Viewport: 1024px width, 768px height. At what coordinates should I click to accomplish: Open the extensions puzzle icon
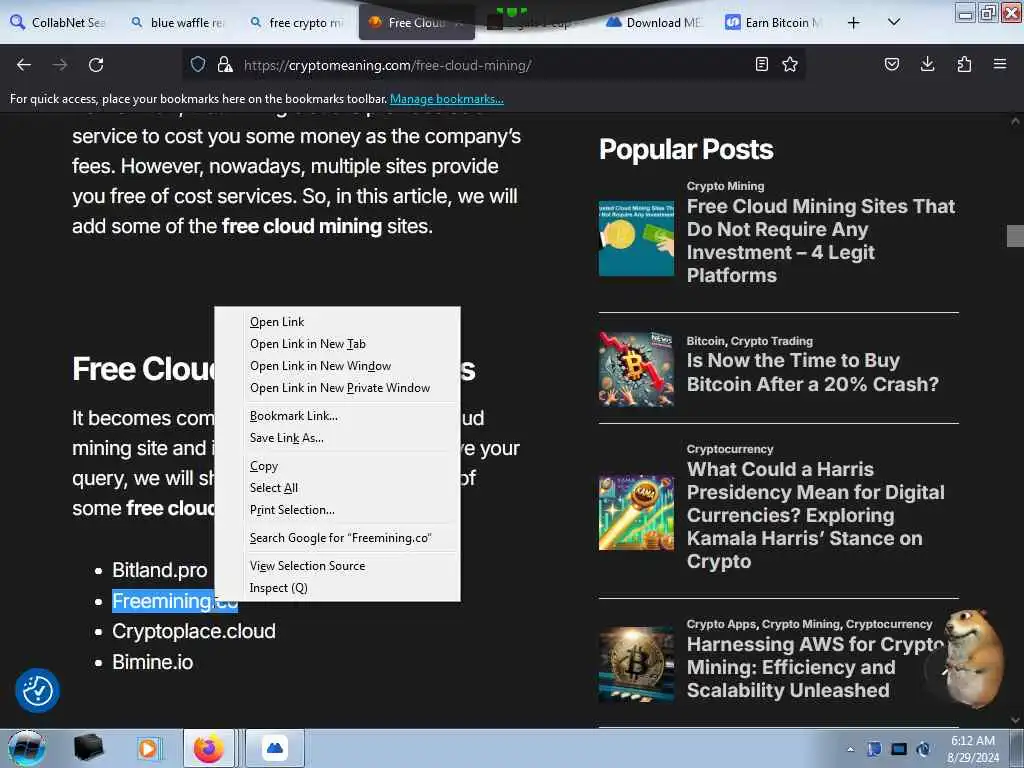point(964,64)
